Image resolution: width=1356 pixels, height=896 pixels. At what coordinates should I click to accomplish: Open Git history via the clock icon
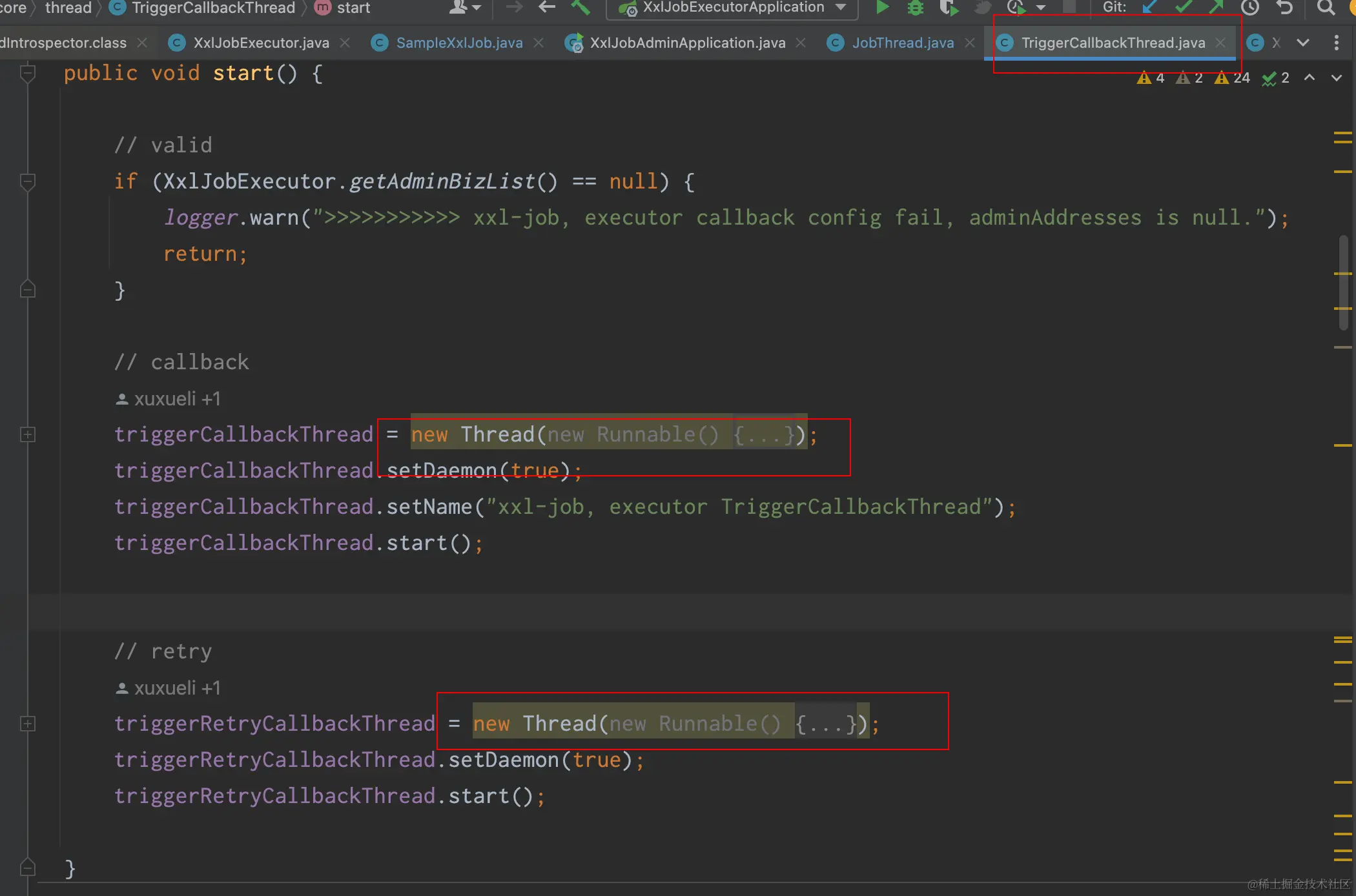pyautogui.click(x=1250, y=8)
